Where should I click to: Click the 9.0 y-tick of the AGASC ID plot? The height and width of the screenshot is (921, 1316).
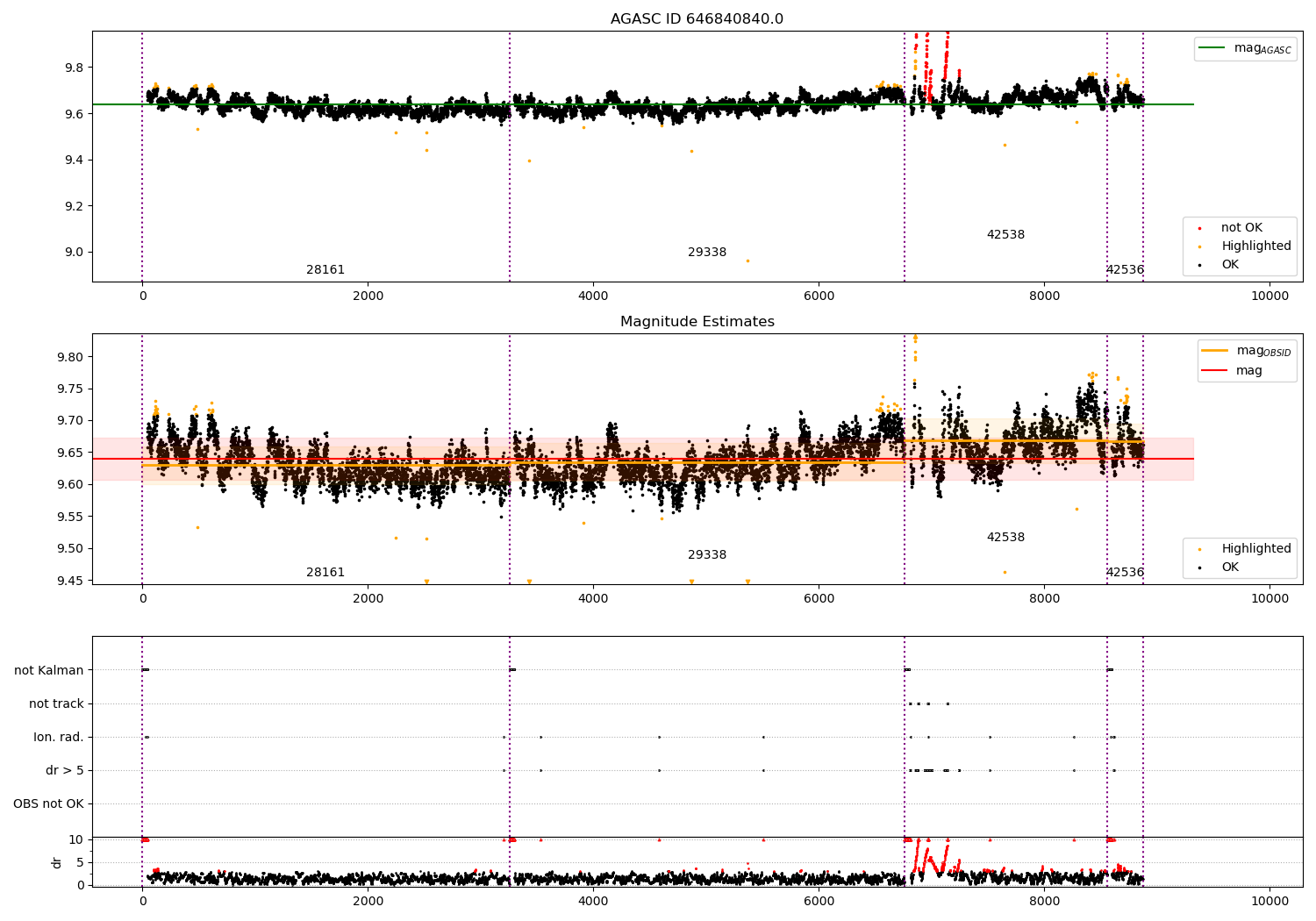[74, 252]
